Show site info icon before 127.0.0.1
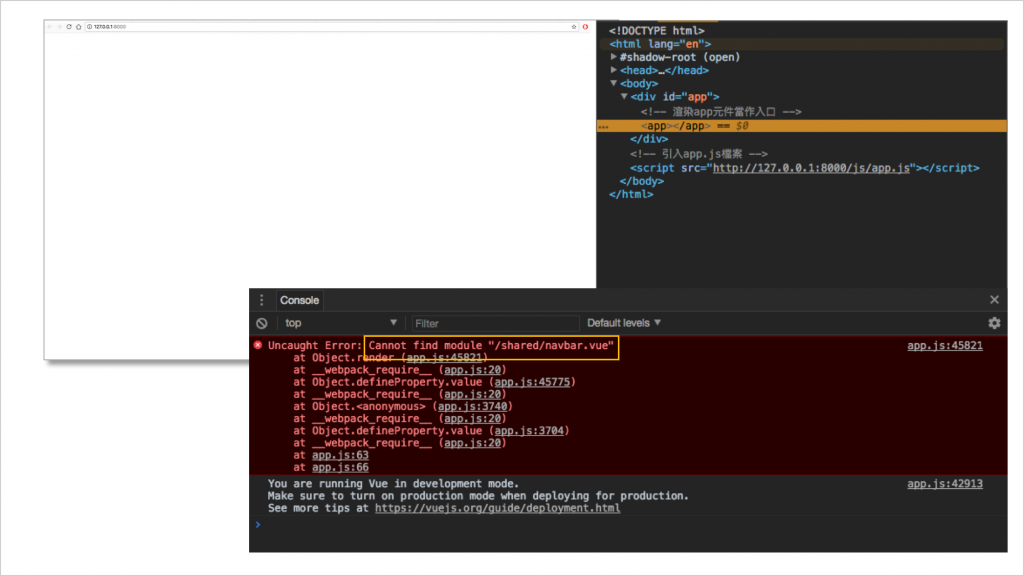1024x576 pixels. tap(89, 27)
